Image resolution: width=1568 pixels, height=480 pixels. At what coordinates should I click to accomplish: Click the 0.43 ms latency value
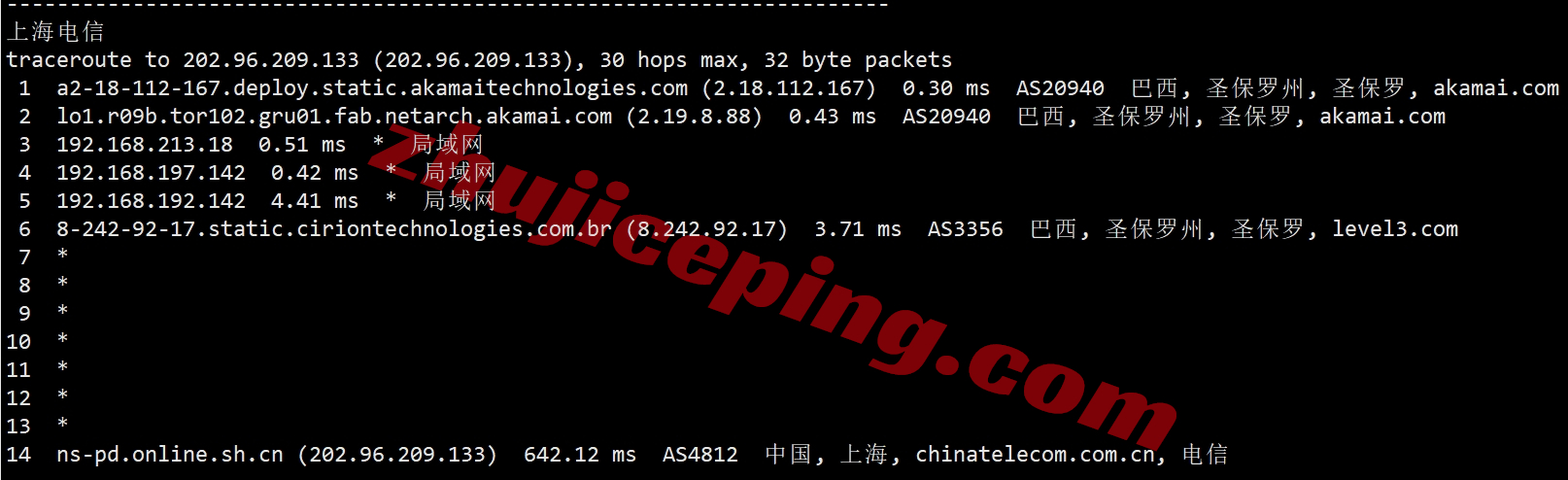pos(833,117)
